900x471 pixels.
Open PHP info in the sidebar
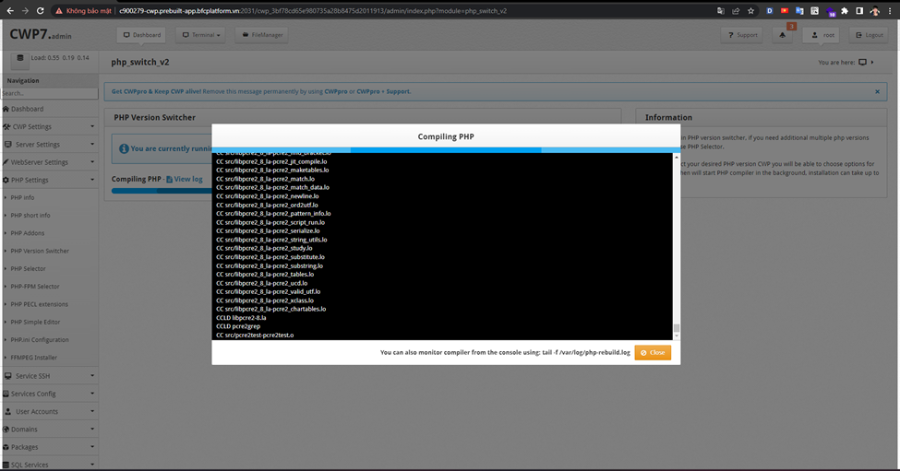(x=22, y=197)
